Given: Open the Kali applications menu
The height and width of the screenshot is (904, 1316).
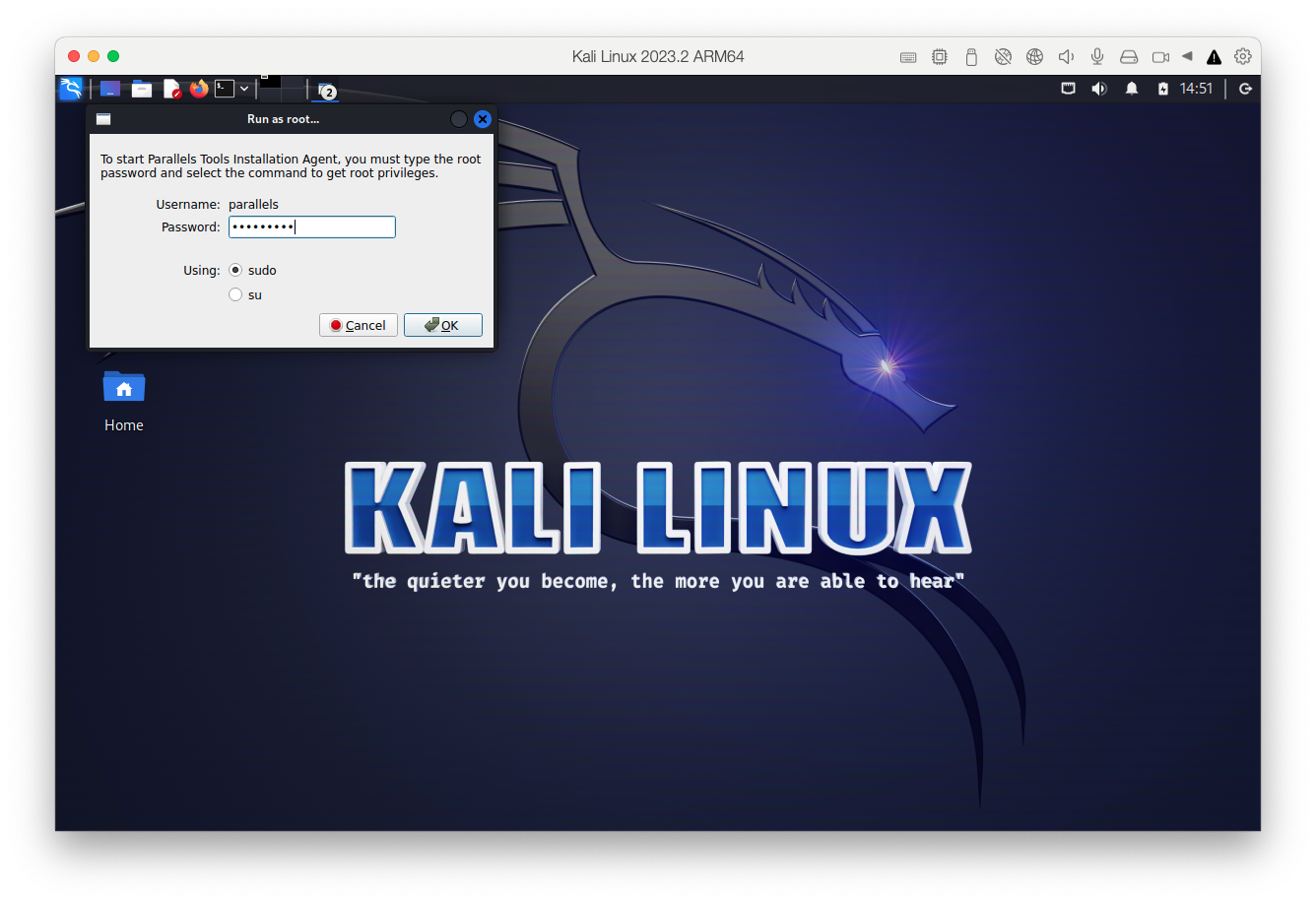Looking at the screenshot, I should (x=71, y=89).
